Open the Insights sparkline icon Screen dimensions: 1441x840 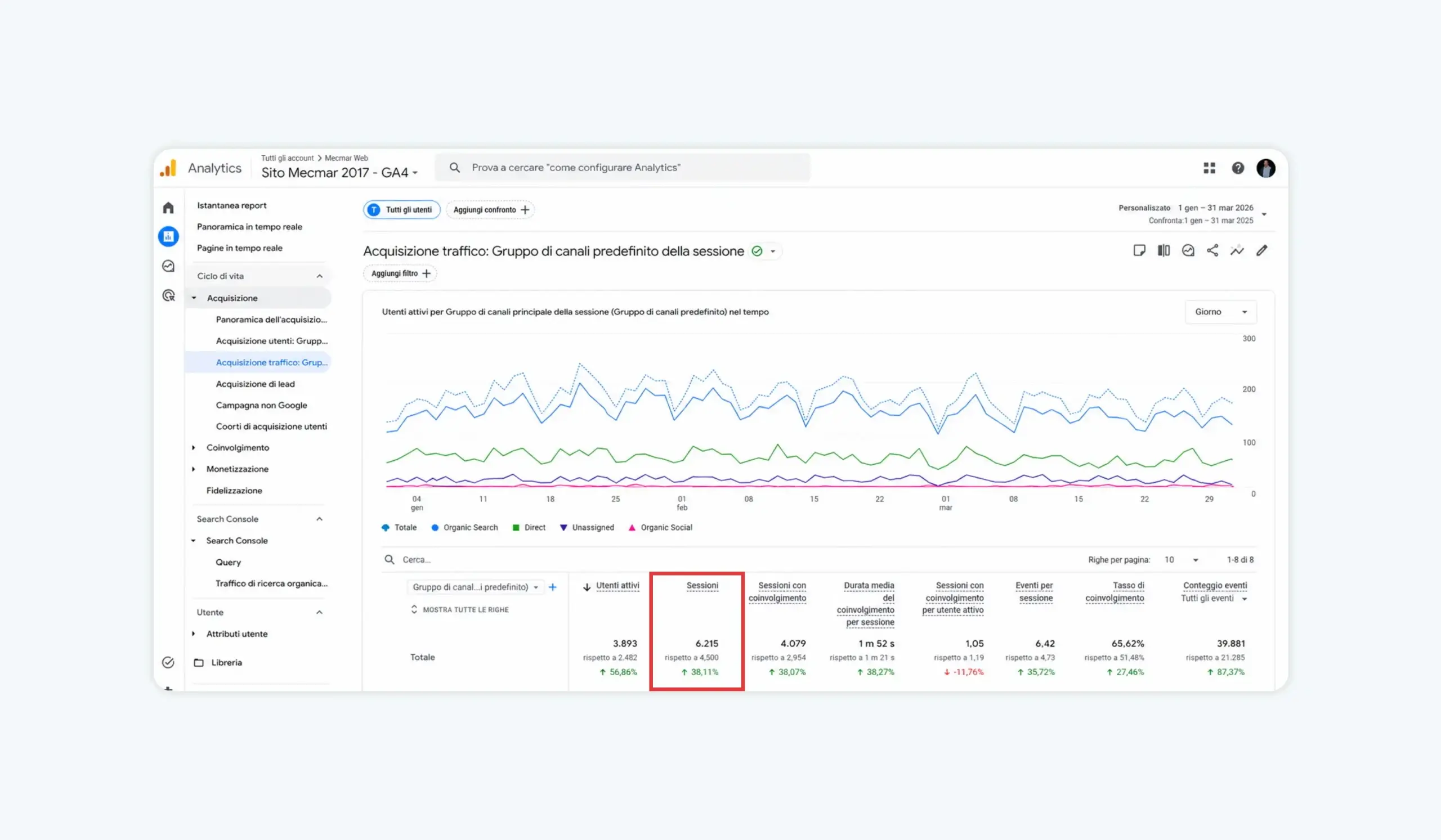point(1237,250)
